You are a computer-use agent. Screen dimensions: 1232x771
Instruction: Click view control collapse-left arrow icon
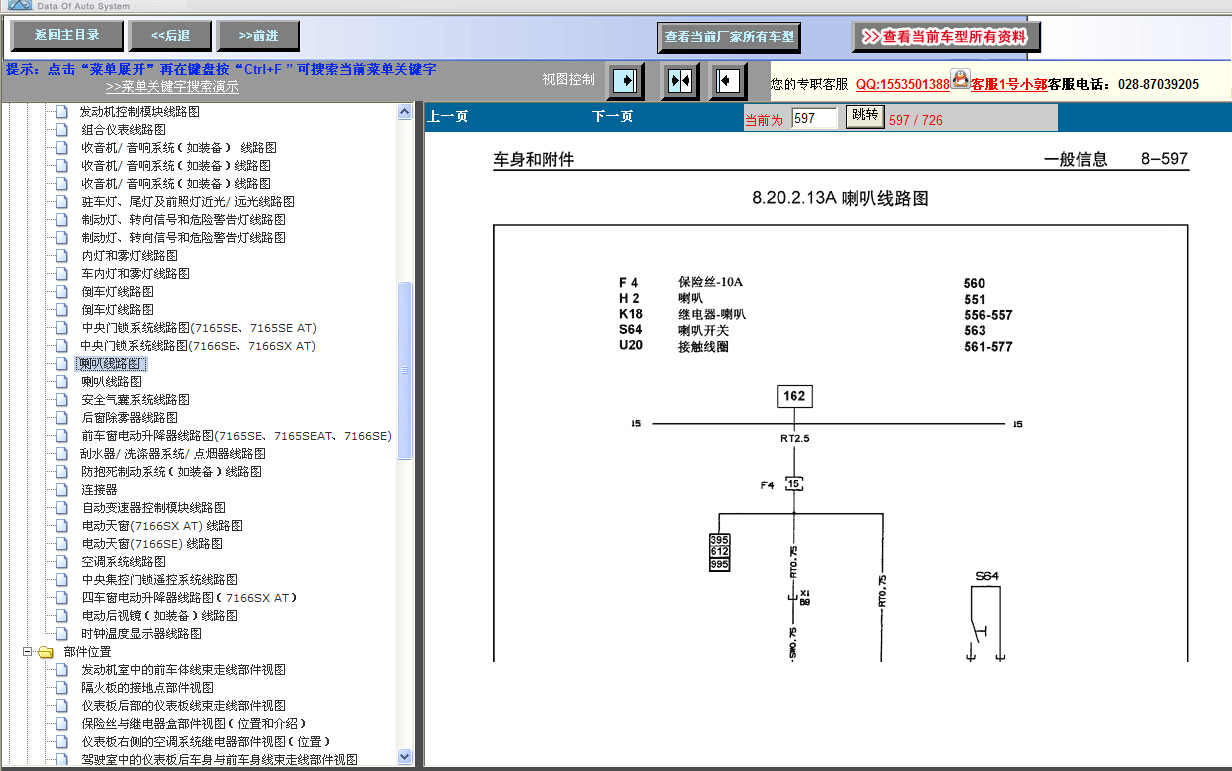(x=728, y=80)
